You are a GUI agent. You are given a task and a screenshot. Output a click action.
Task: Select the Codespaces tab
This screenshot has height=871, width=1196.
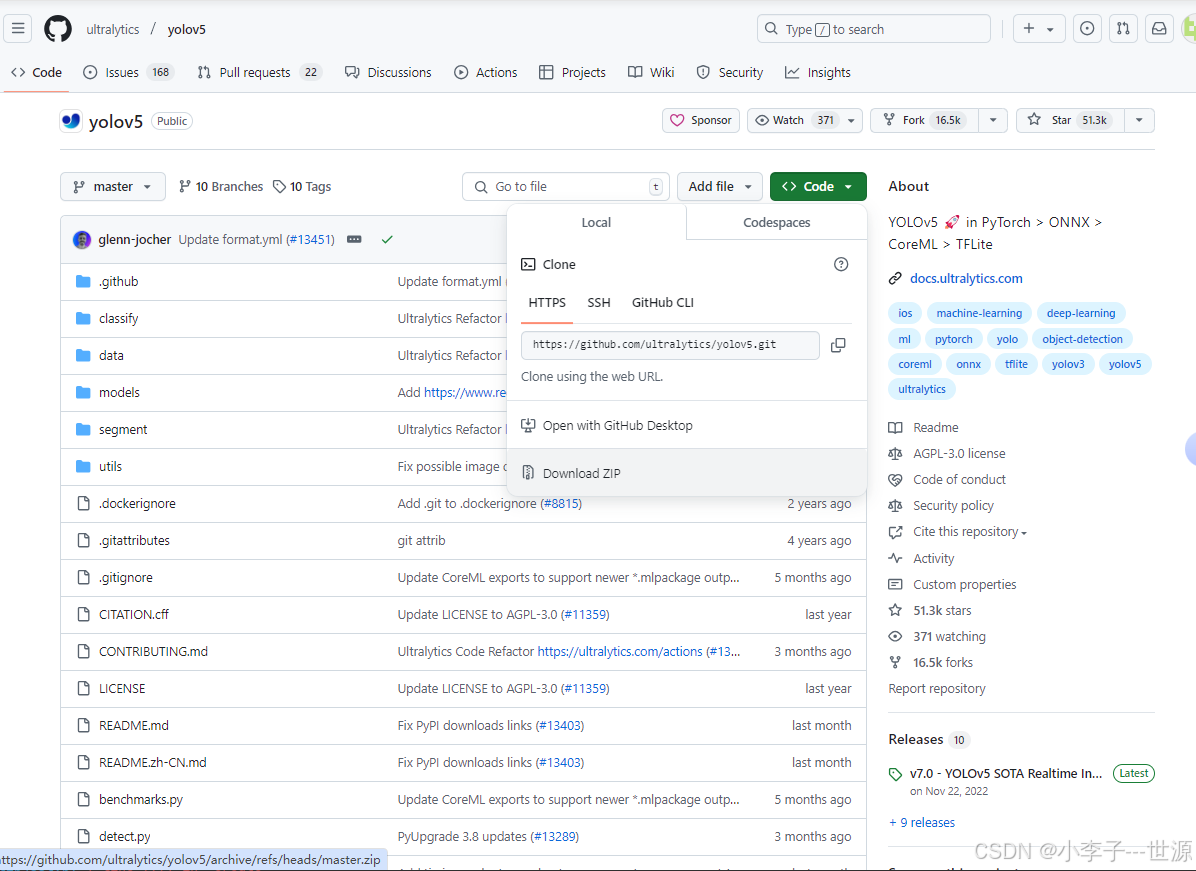(x=776, y=222)
